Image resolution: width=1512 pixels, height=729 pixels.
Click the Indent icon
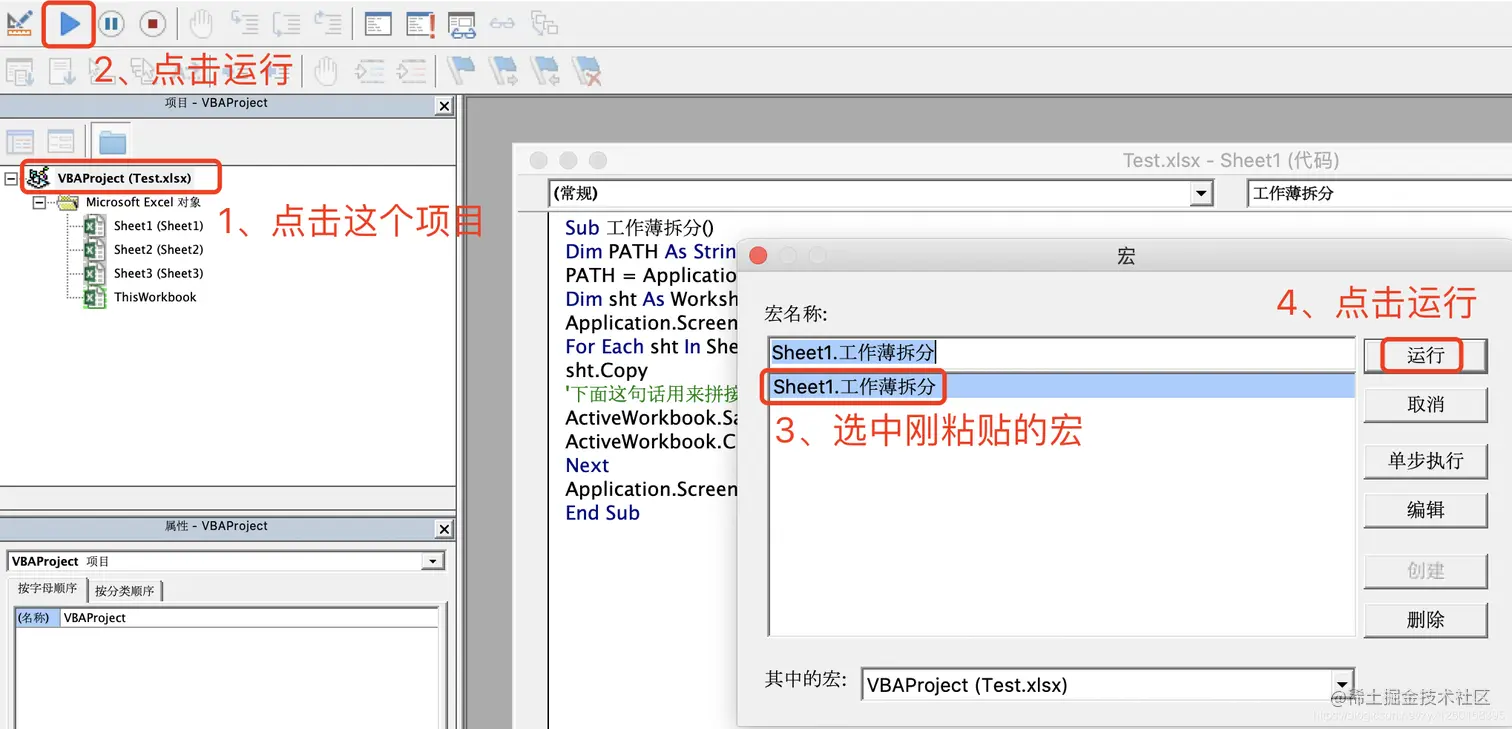click(369, 71)
